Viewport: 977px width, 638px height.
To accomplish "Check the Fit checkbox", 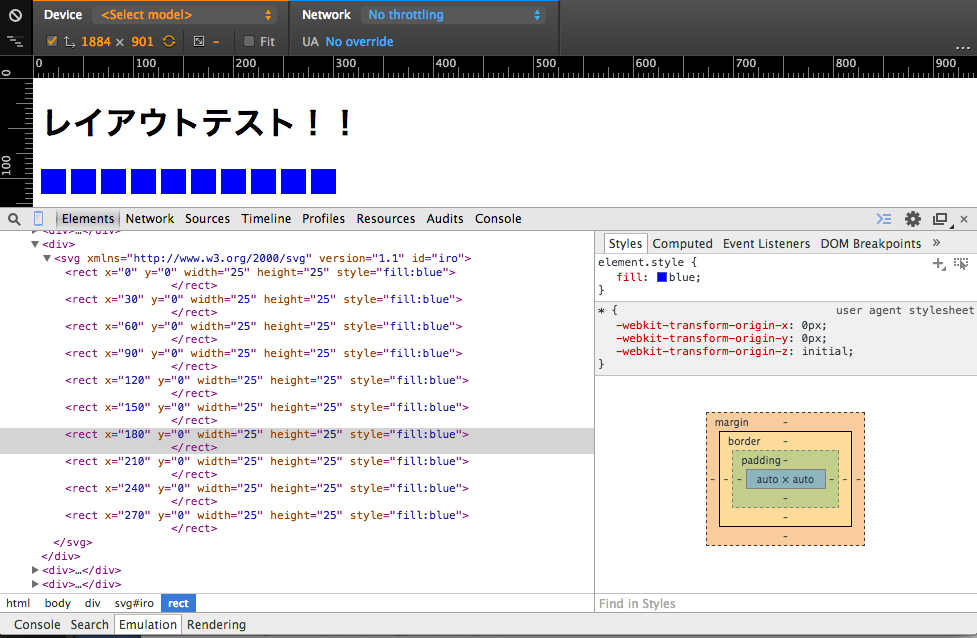I will (249, 41).
